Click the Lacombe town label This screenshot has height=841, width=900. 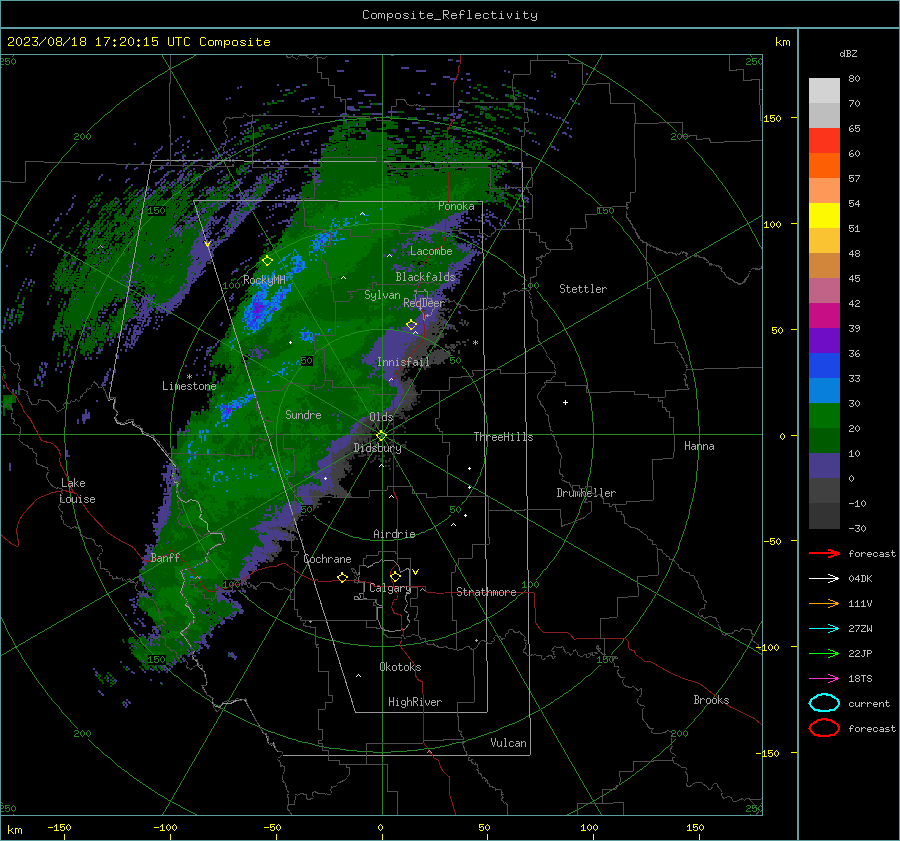tap(431, 251)
